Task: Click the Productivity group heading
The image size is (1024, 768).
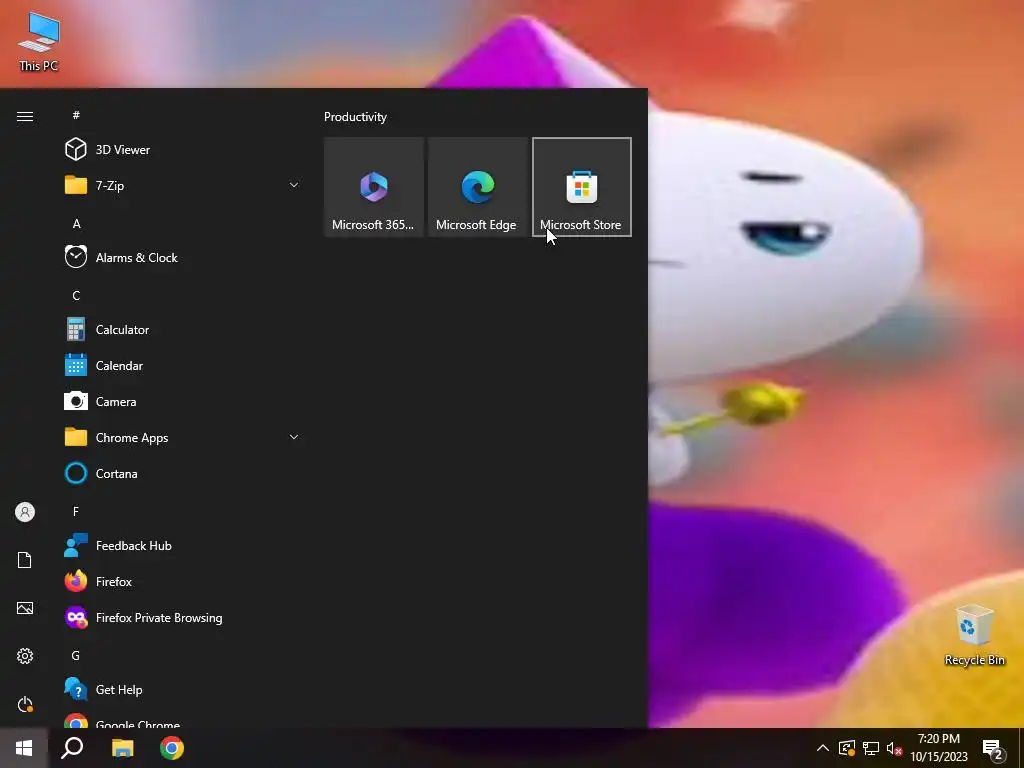Action: point(355,117)
